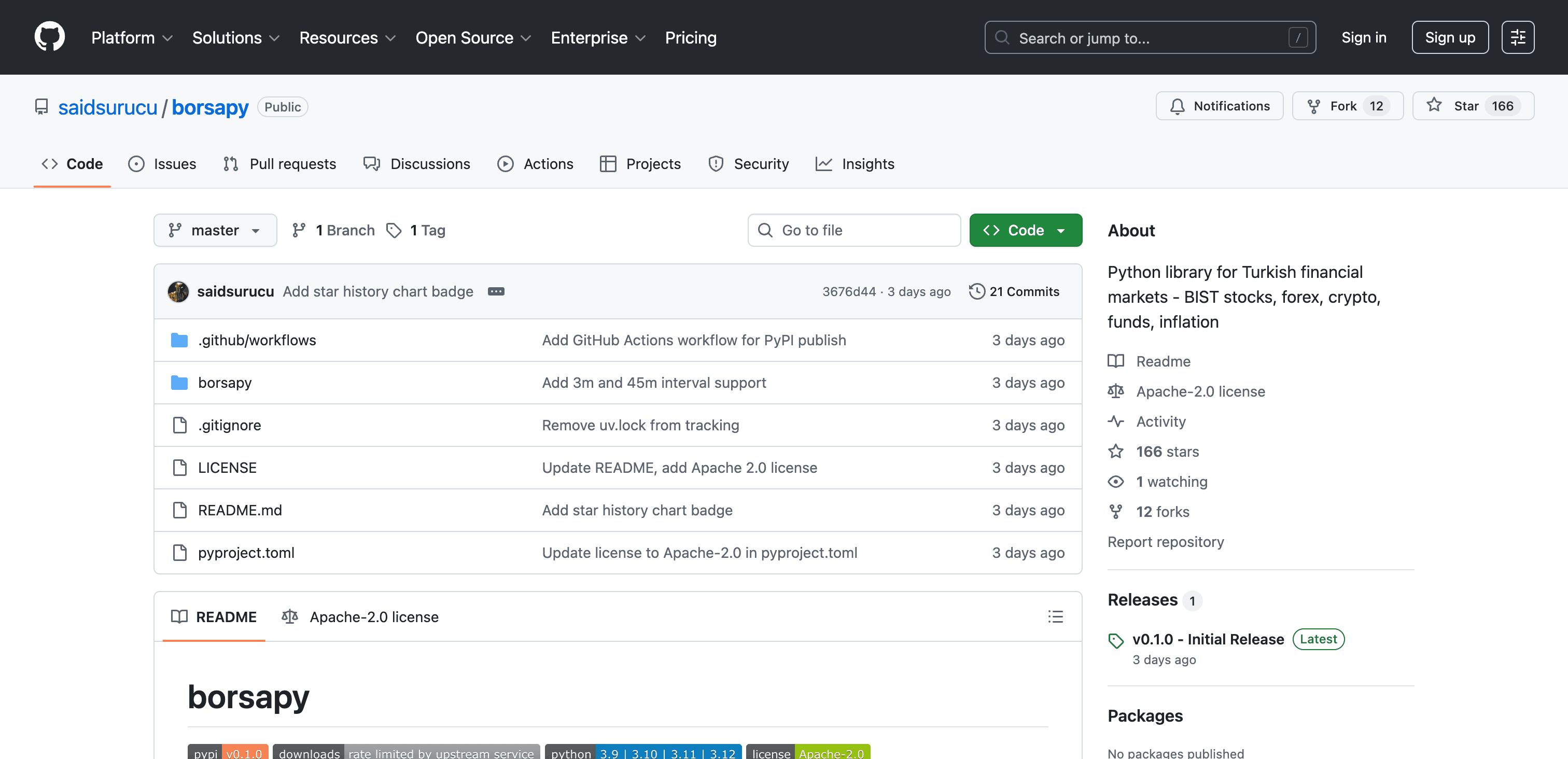Image resolution: width=1568 pixels, height=759 pixels.
Task: Click the Report repository link
Action: [1166, 542]
